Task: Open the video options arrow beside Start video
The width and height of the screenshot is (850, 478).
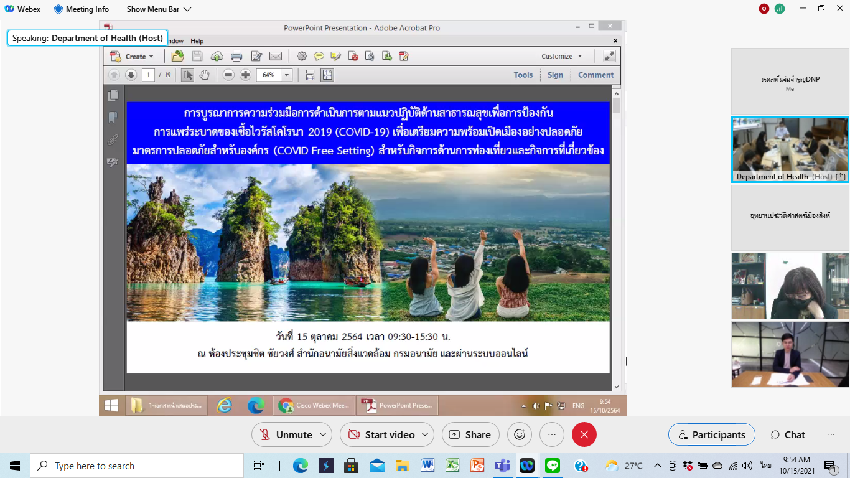Action: tap(426, 435)
